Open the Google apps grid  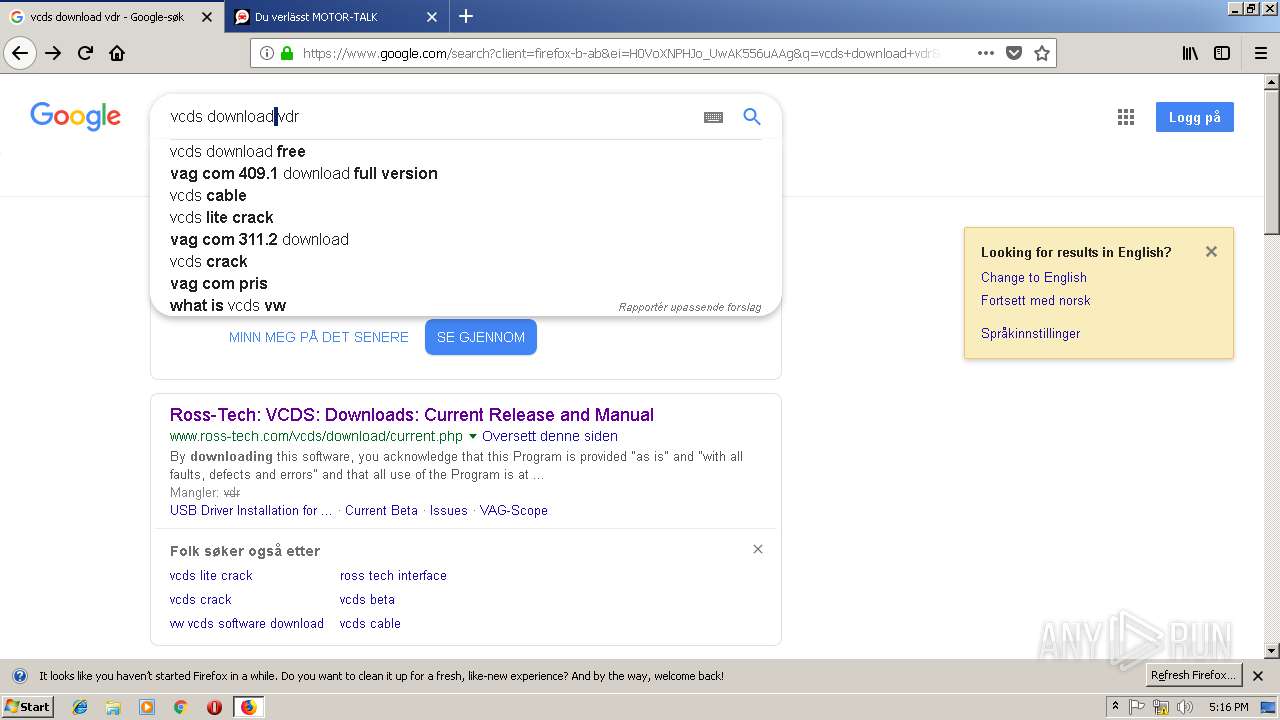[x=1126, y=117]
